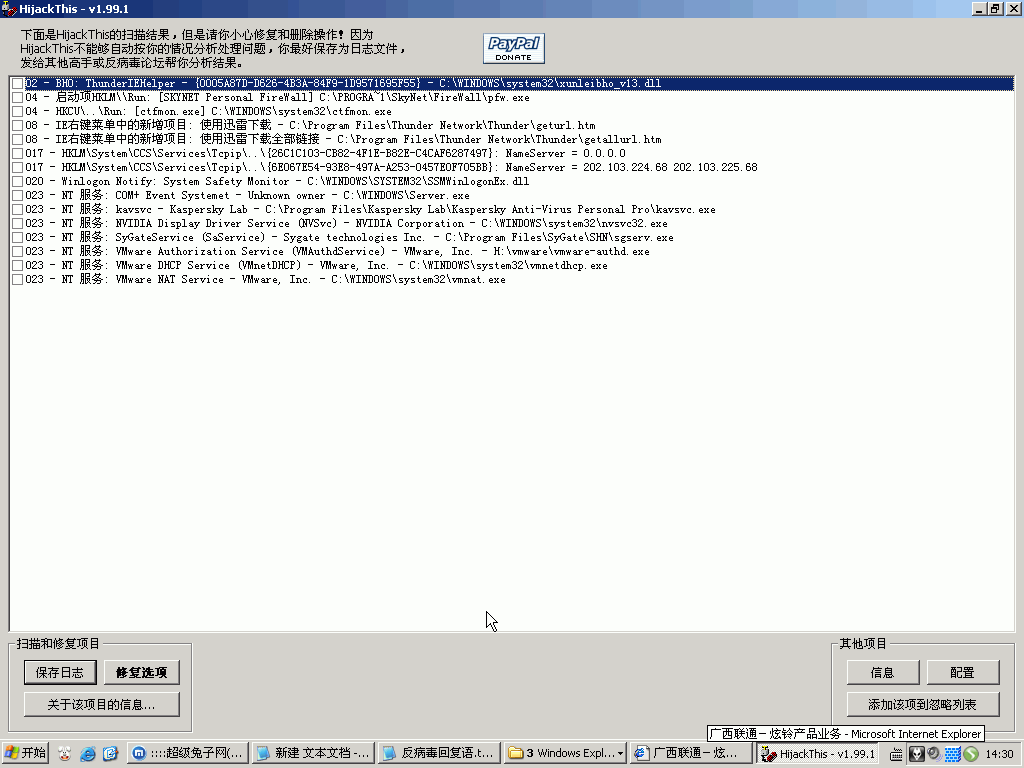Tick the VMware Authorization Service checkbox

click(x=18, y=251)
